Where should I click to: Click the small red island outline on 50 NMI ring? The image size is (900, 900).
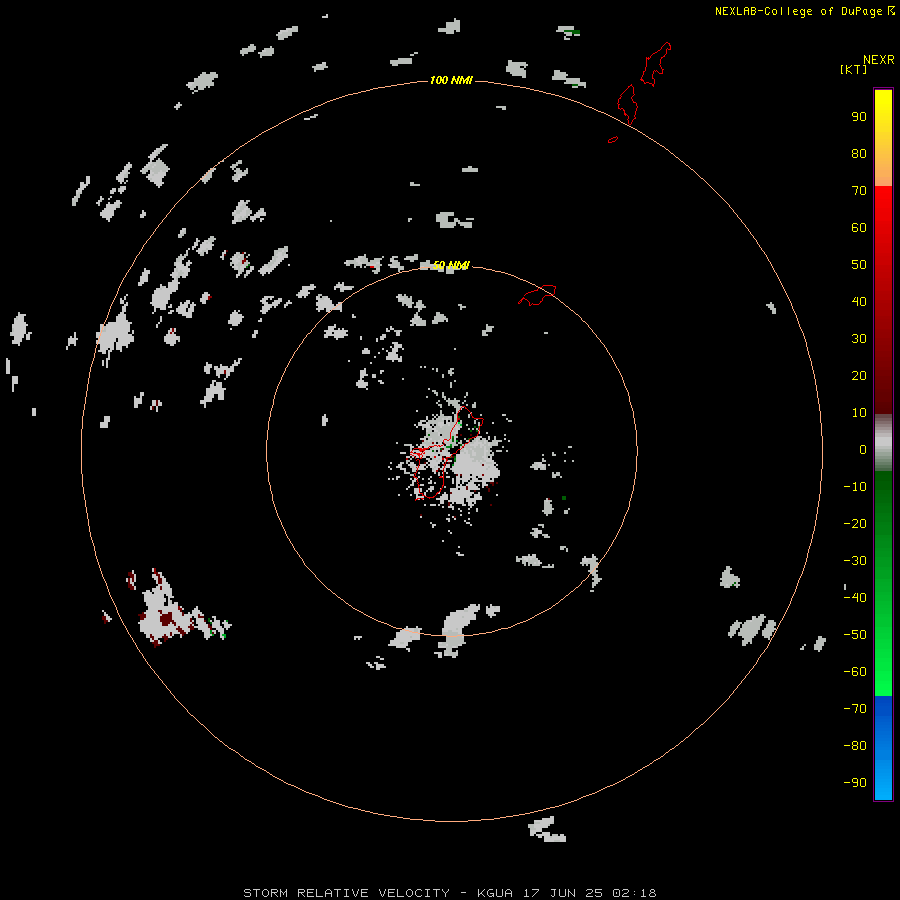tap(537, 295)
